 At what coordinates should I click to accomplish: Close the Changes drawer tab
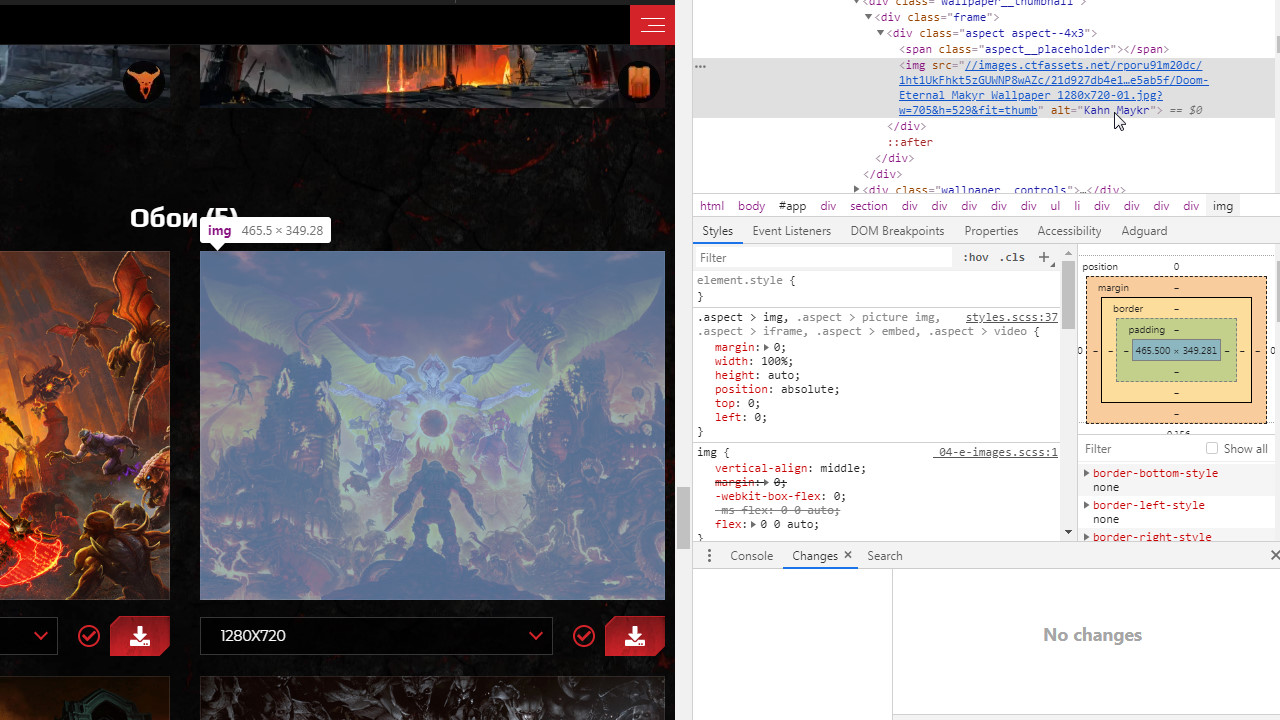point(848,555)
